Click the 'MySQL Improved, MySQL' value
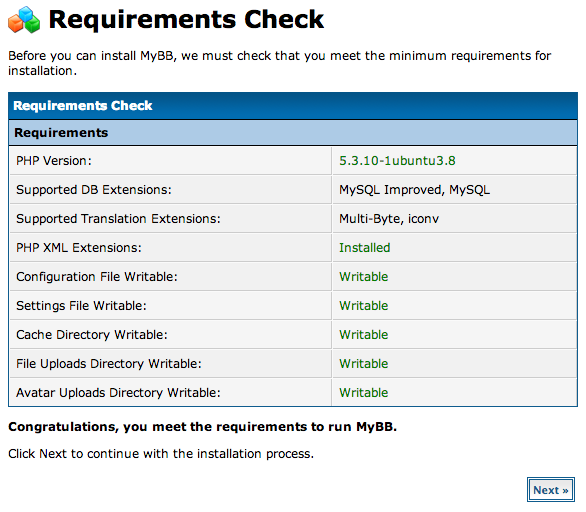Viewport: 586px width, 512px height. [x=414, y=190]
